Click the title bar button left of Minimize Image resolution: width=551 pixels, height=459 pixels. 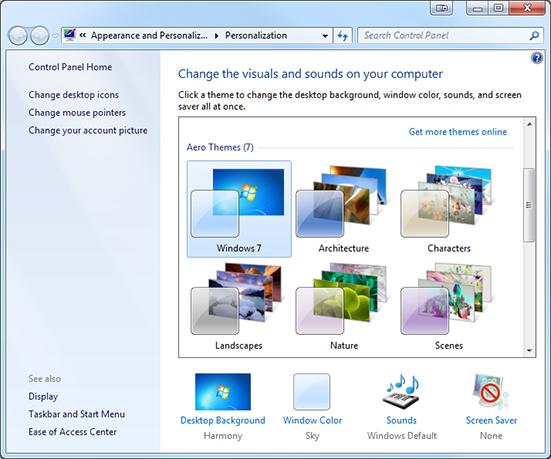441,8
